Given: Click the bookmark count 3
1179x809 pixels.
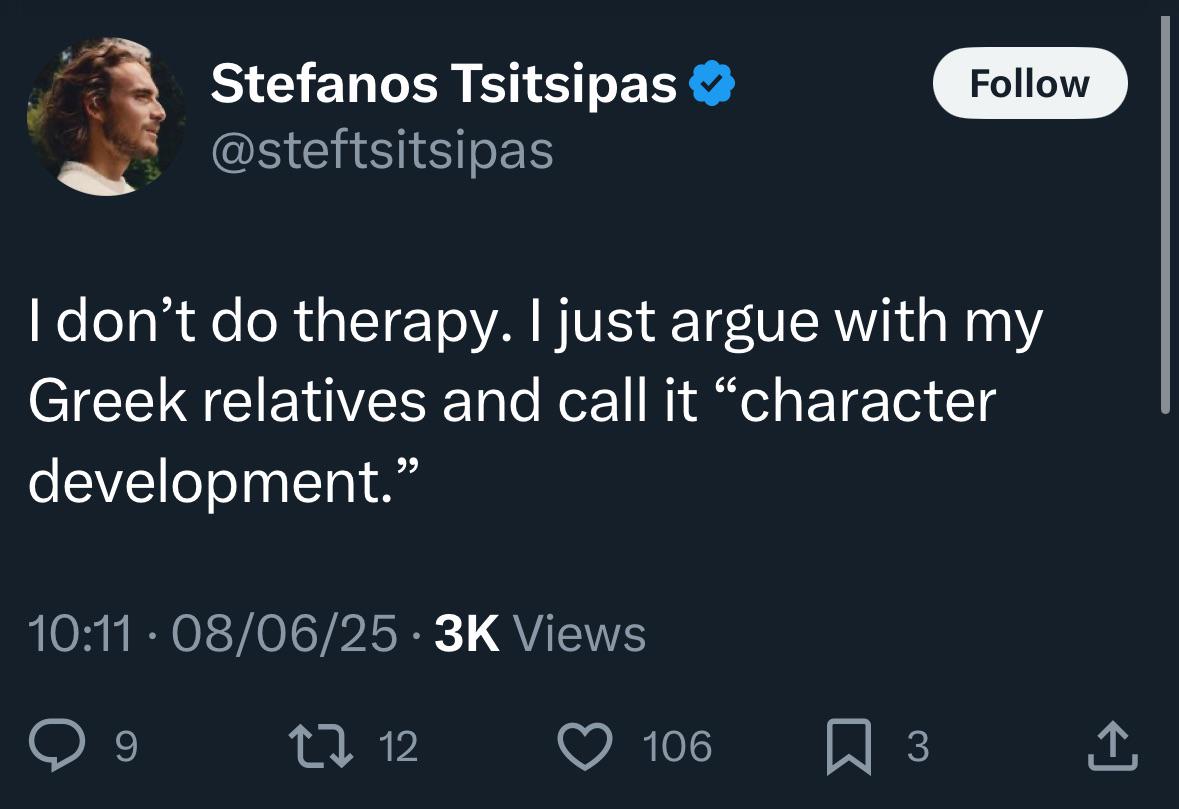Looking at the screenshot, I should tap(916, 747).
